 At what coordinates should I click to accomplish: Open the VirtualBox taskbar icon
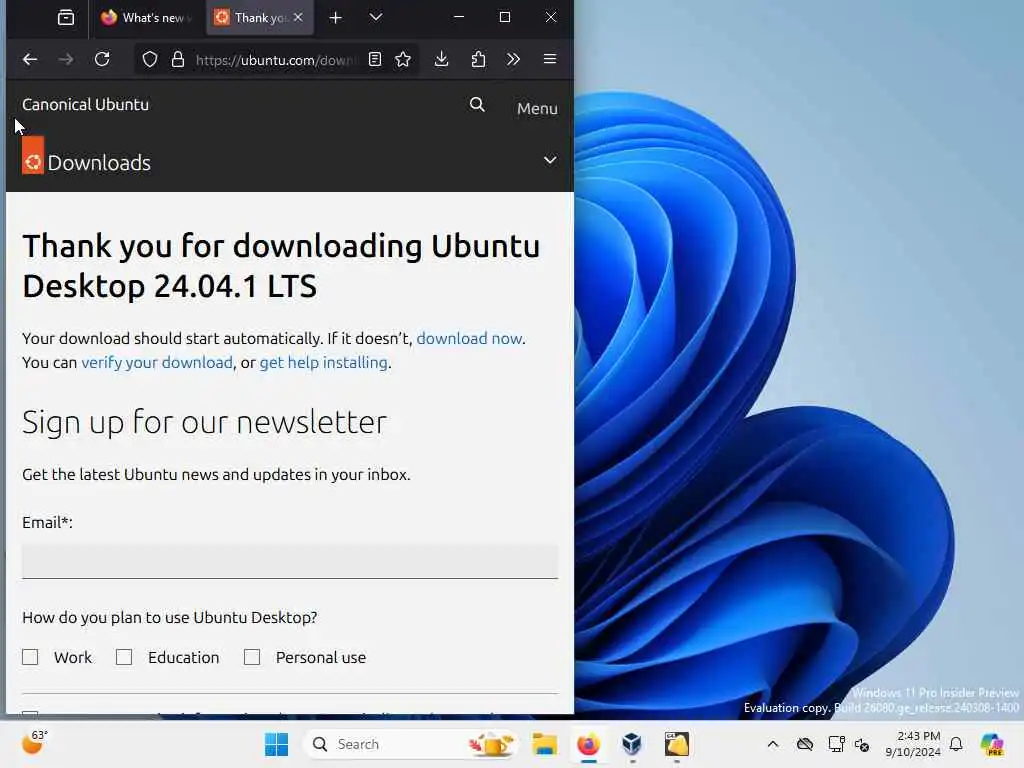[x=632, y=744]
